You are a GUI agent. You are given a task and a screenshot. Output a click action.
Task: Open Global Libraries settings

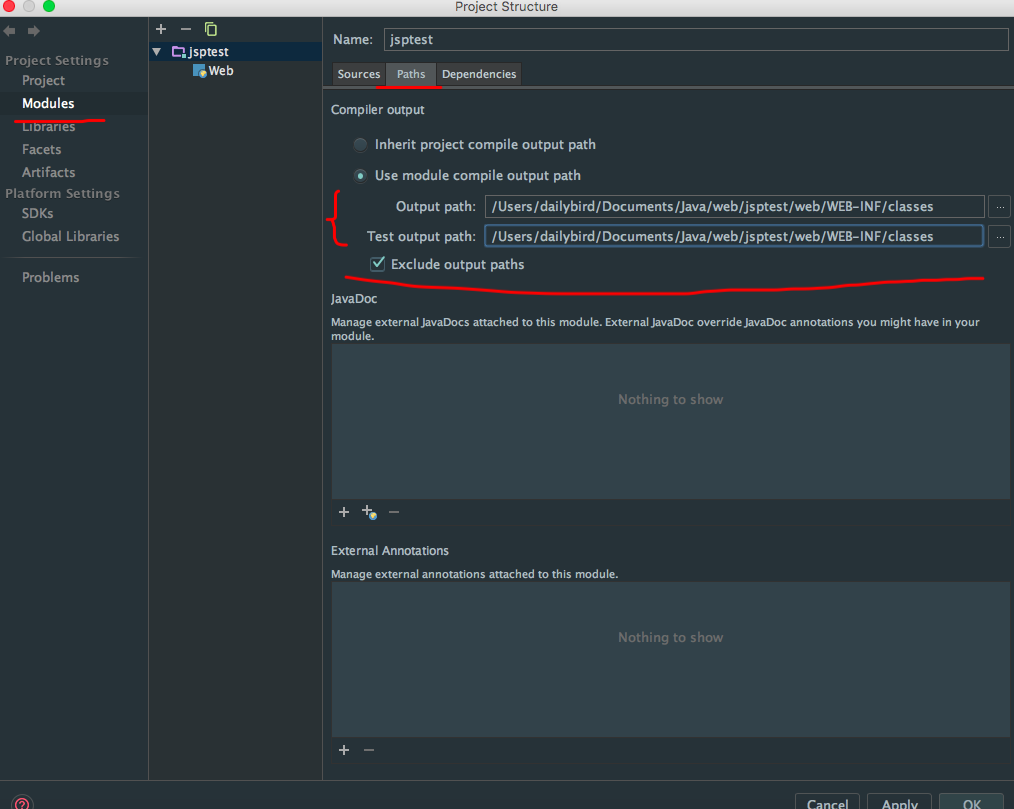pos(70,237)
